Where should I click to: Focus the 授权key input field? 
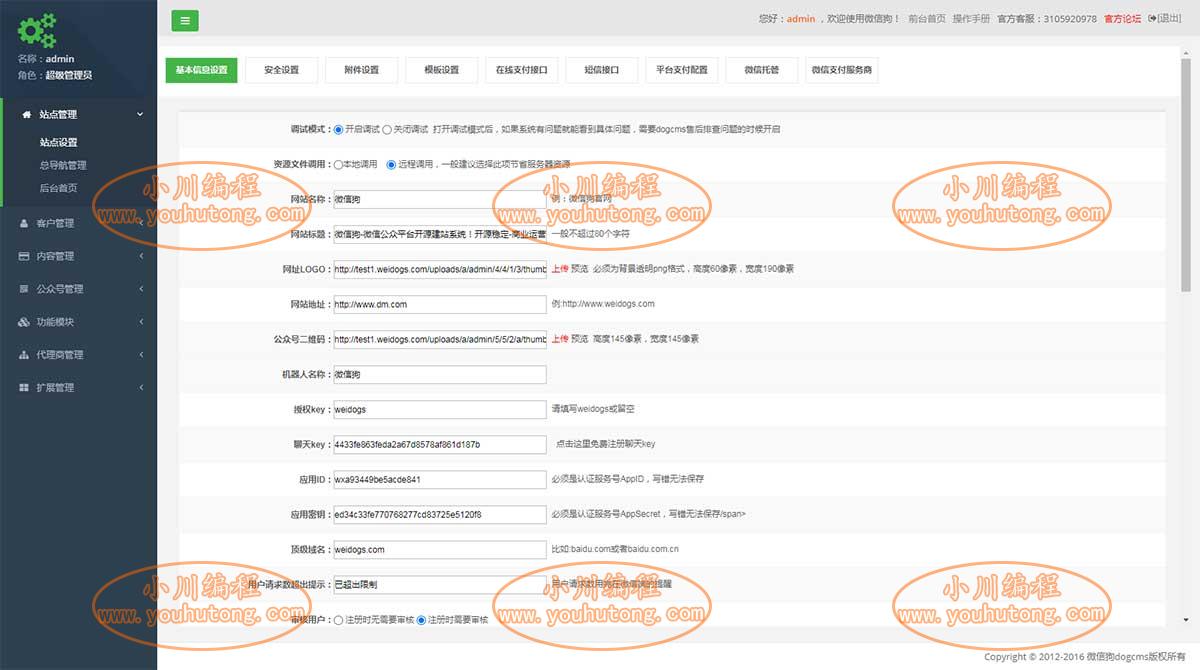[439, 409]
